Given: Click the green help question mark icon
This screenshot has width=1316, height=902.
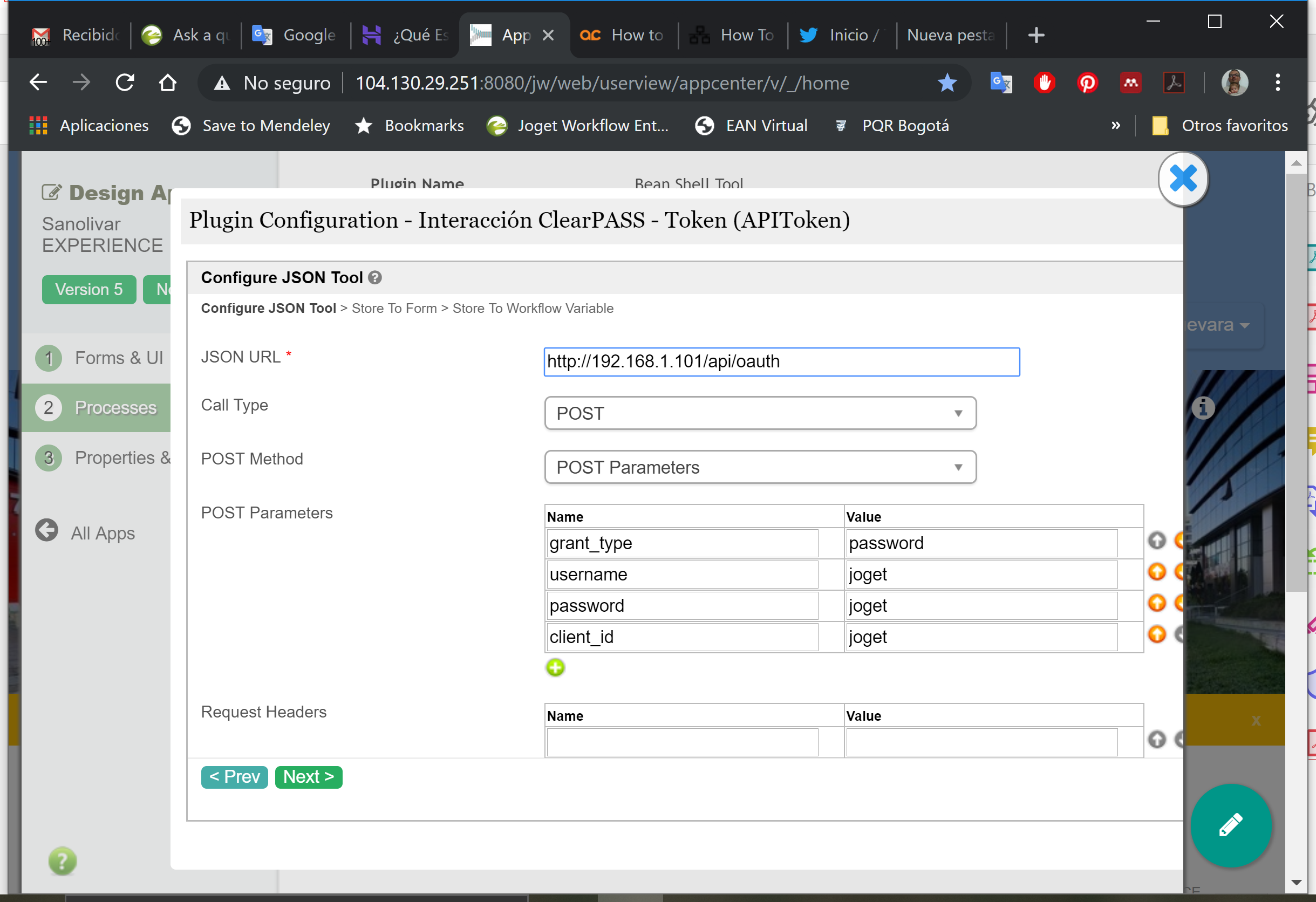Looking at the screenshot, I should [62, 860].
